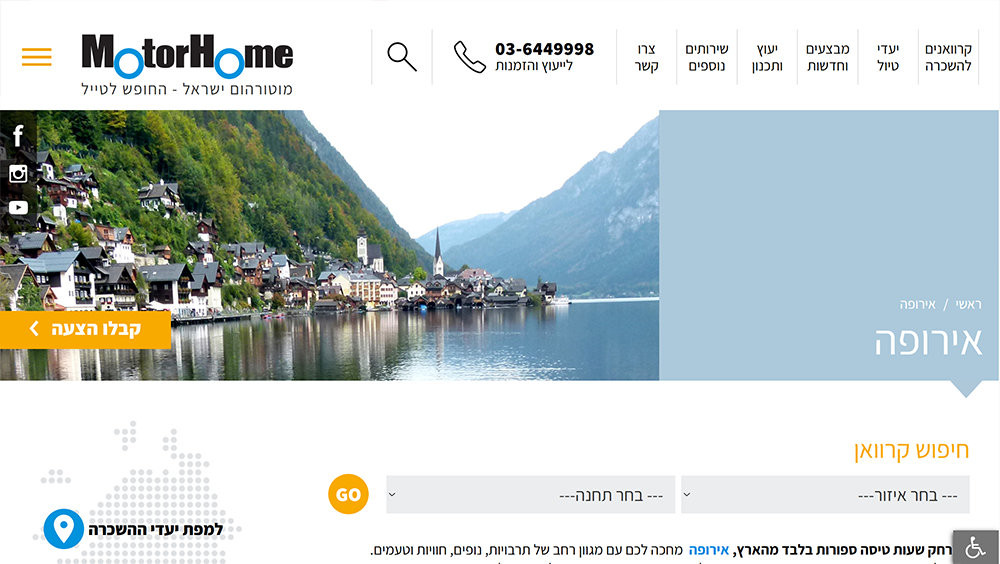1000x564 pixels.
Task: Open the יעדי טיול menu item
Action: tap(888, 57)
